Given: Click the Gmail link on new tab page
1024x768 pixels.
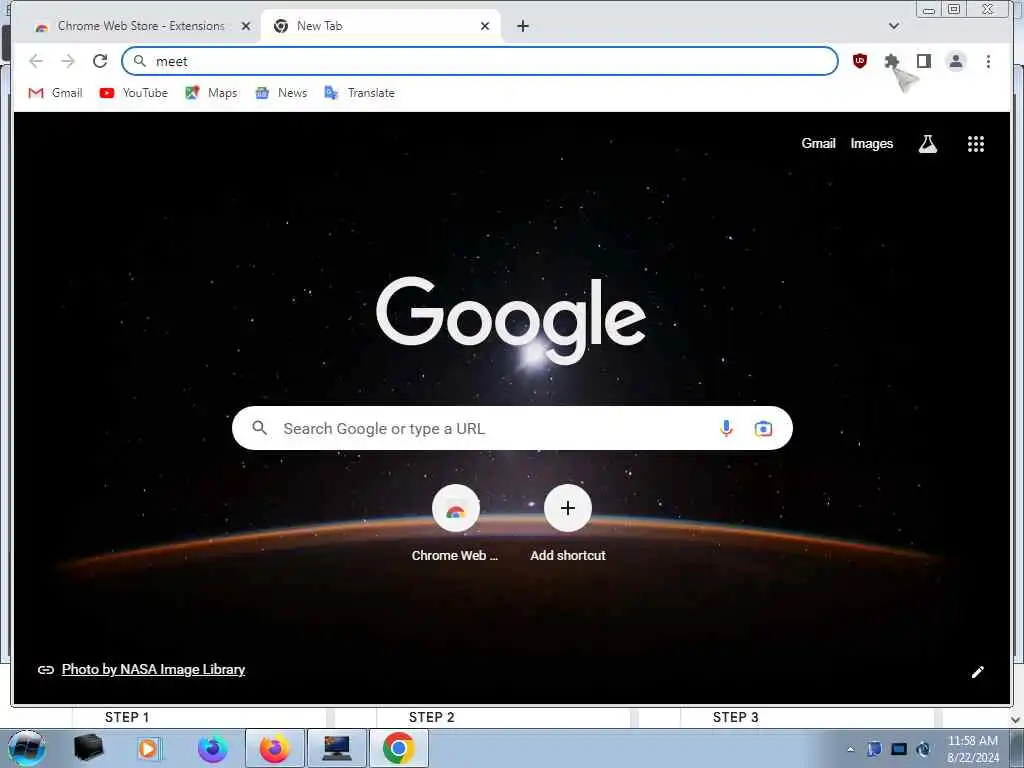Looking at the screenshot, I should pos(818,144).
